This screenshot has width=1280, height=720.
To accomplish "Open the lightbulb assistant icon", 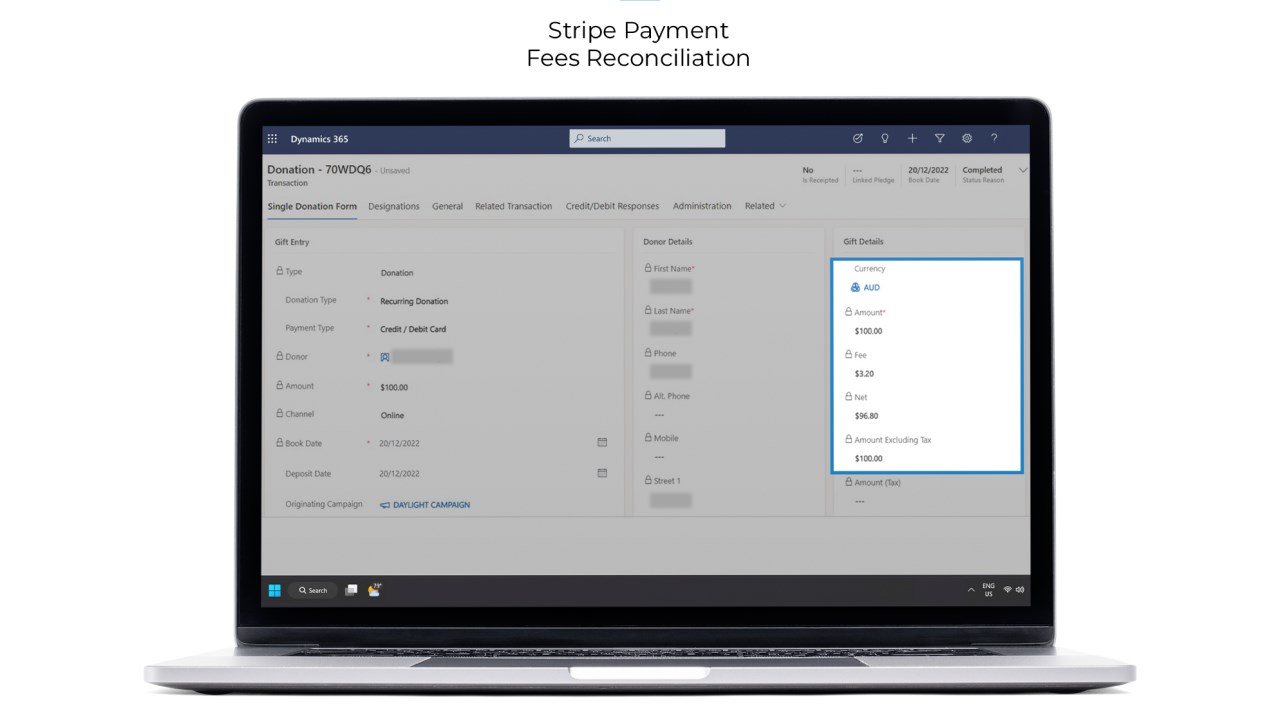I will click(885, 139).
